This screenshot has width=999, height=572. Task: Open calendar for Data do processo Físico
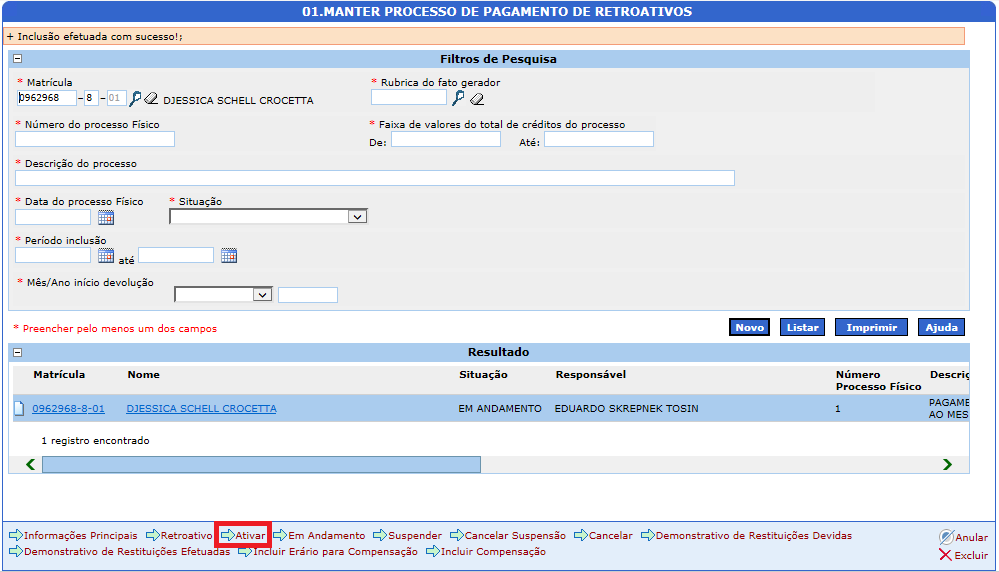[x=106, y=217]
